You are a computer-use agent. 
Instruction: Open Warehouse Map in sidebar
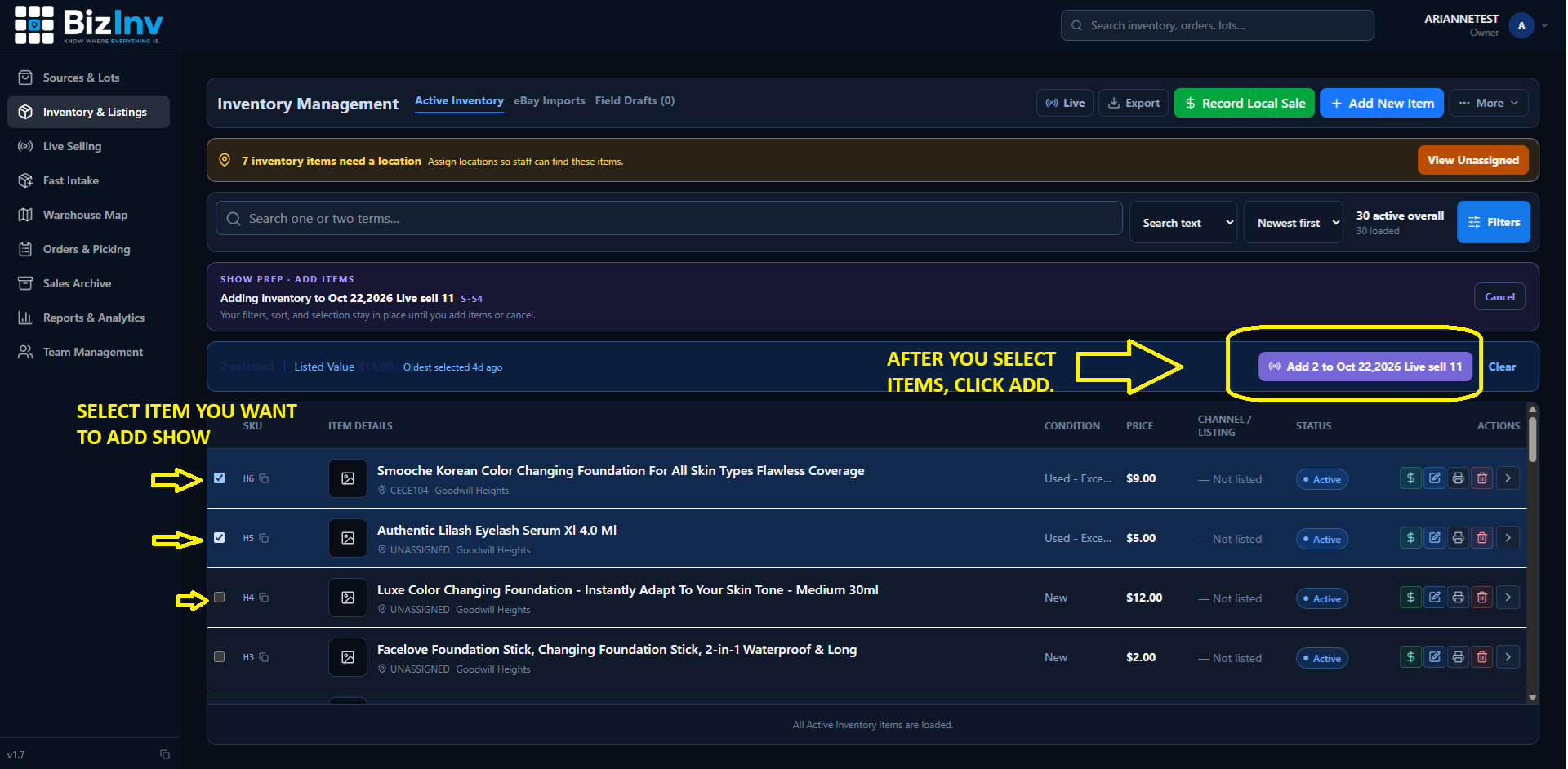(88, 215)
